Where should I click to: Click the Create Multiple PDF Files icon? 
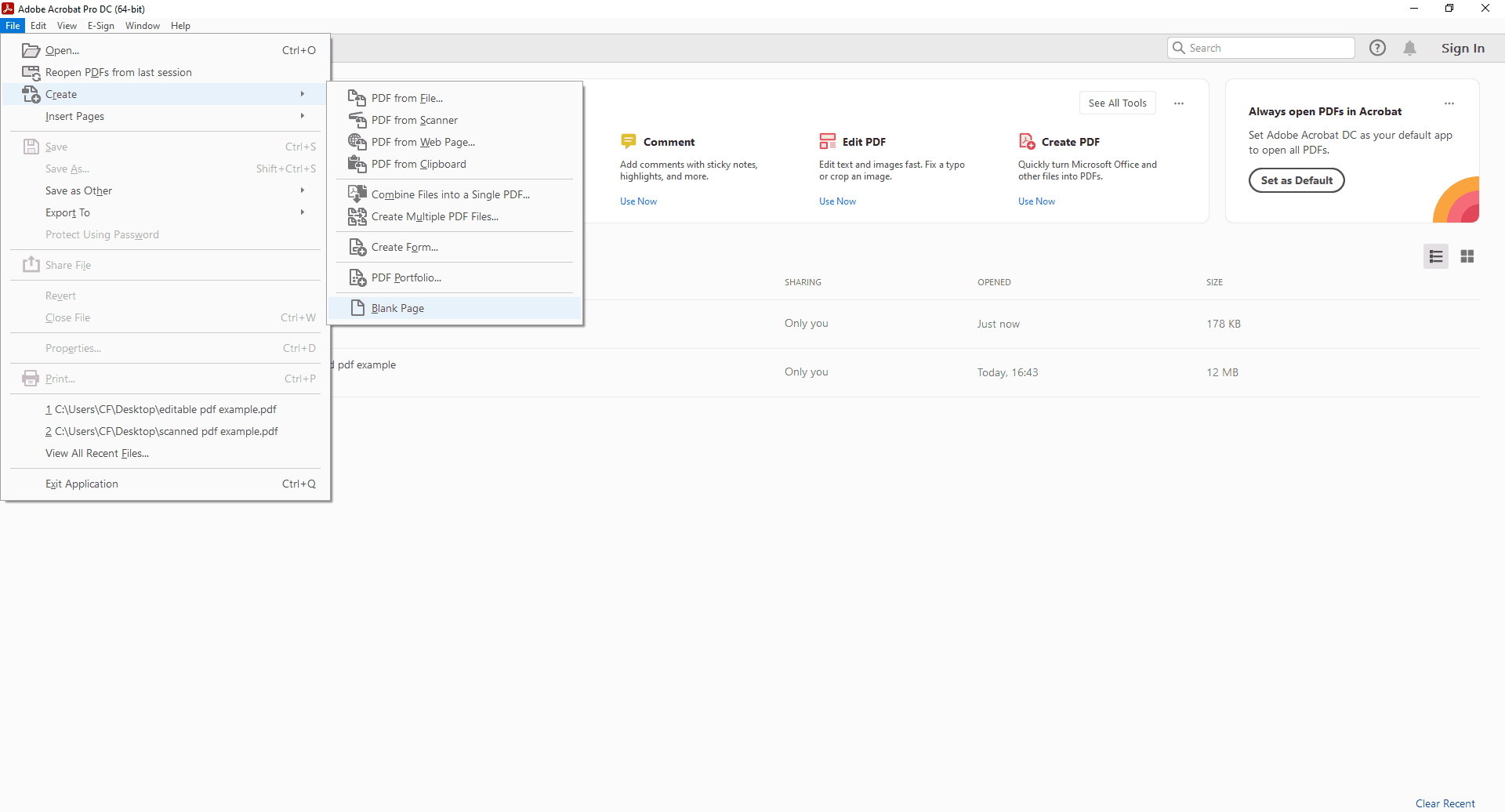[357, 216]
